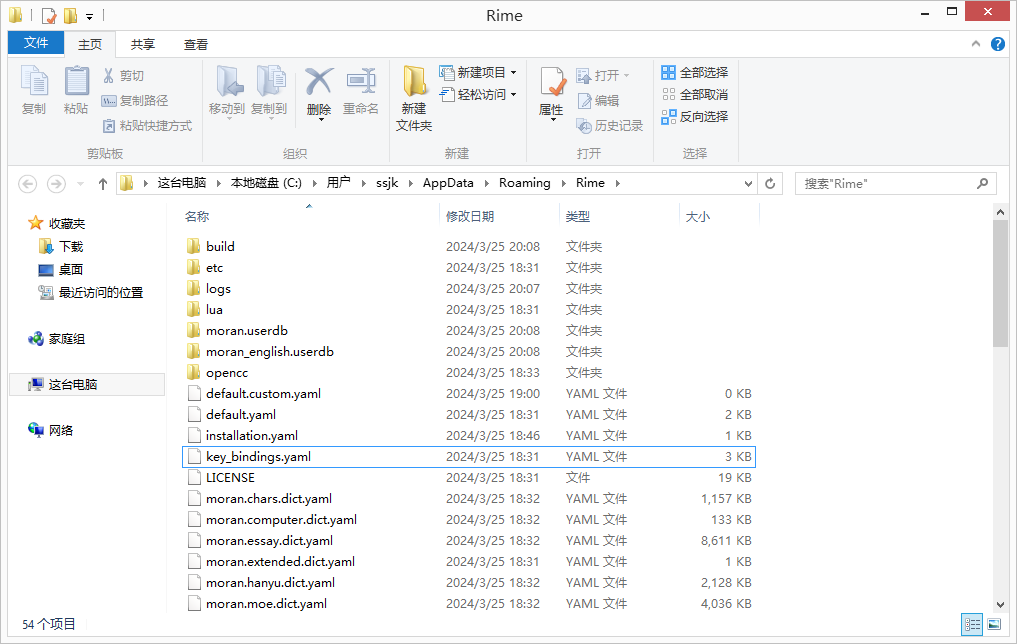Click the Cut (剪切) scissors icon
The height and width of the screenshot is (644, 1017).
point(108,76)
